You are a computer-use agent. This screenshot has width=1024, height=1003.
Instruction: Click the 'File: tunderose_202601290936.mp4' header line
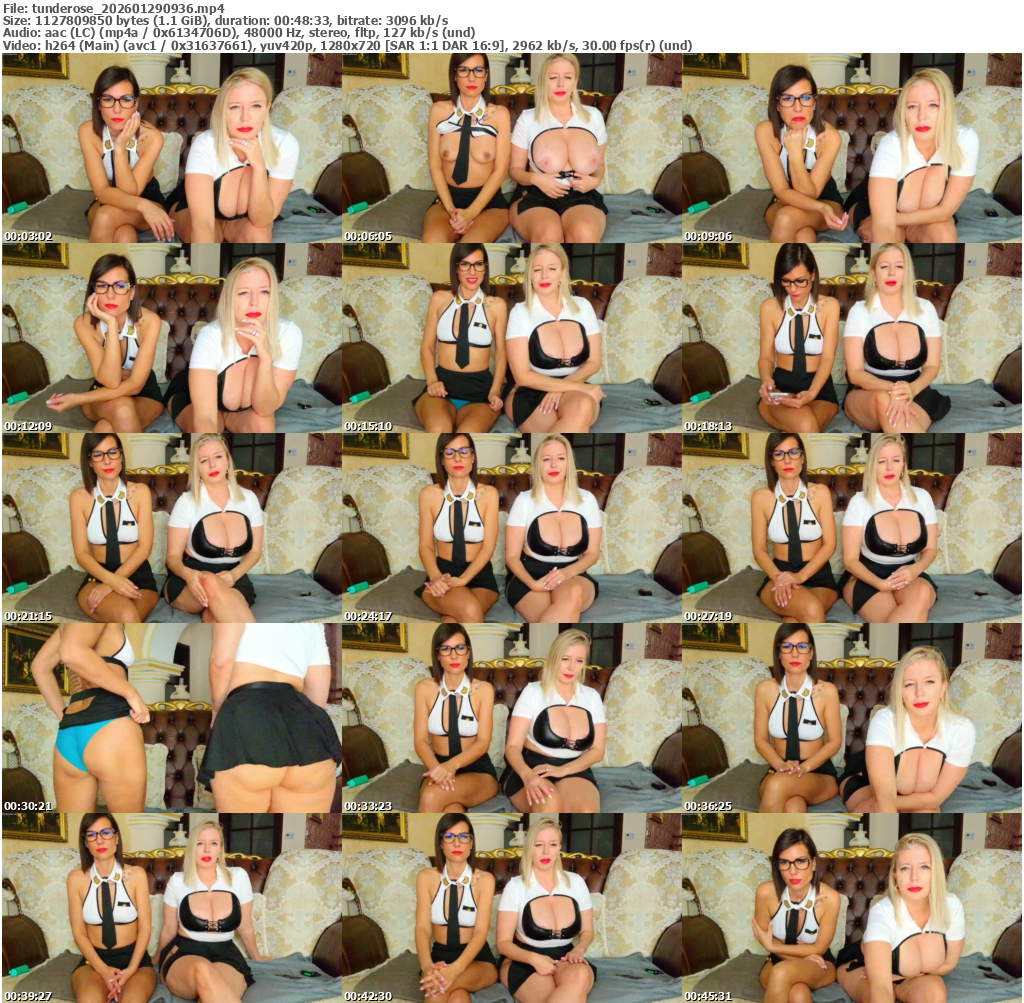114,8
